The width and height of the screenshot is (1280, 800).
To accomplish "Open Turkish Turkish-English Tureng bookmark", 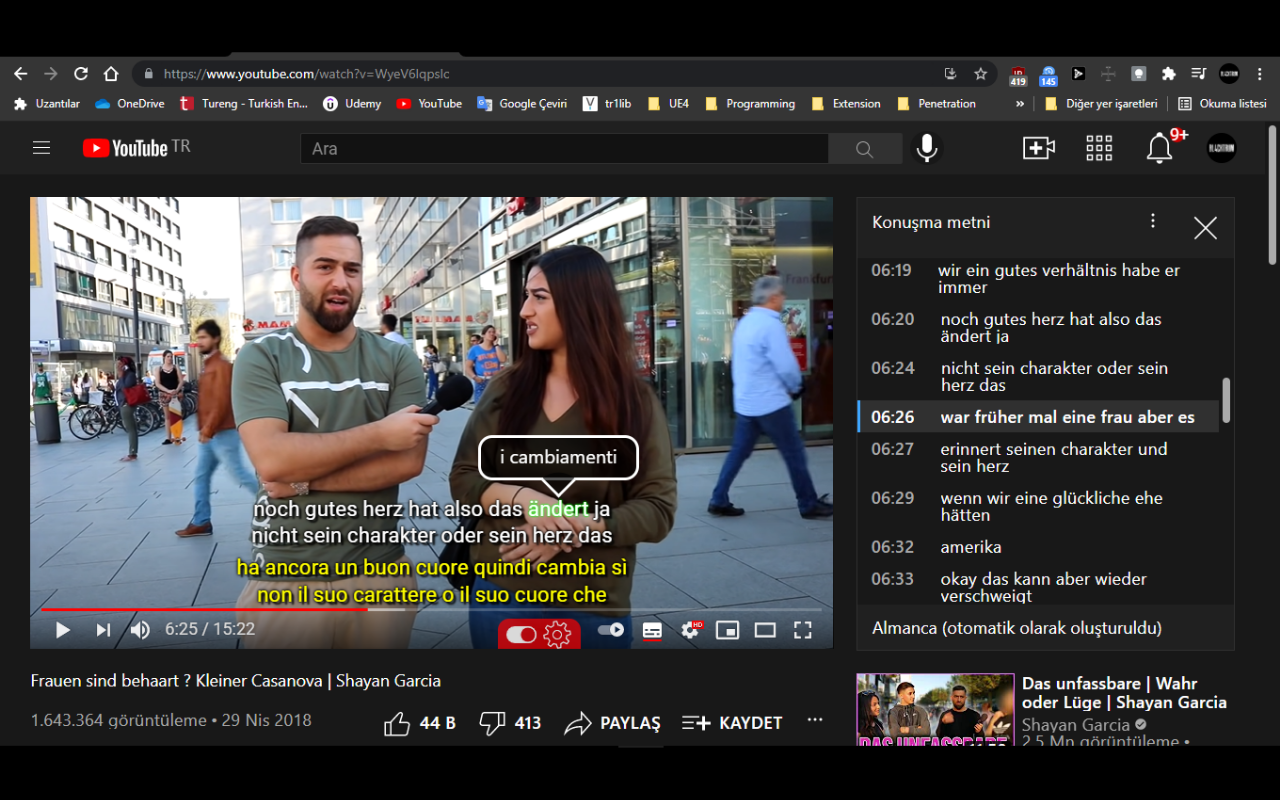I will (243, 104).
